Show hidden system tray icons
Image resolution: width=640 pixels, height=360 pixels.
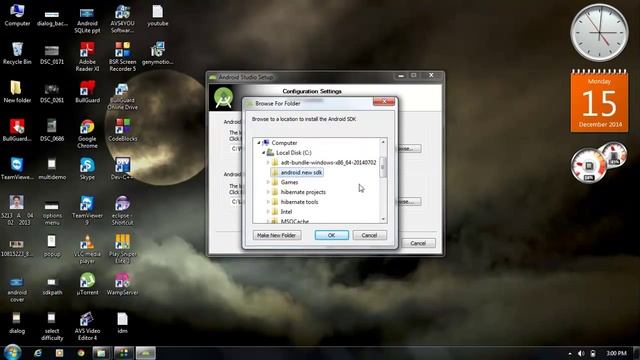(x=570, y=353)
